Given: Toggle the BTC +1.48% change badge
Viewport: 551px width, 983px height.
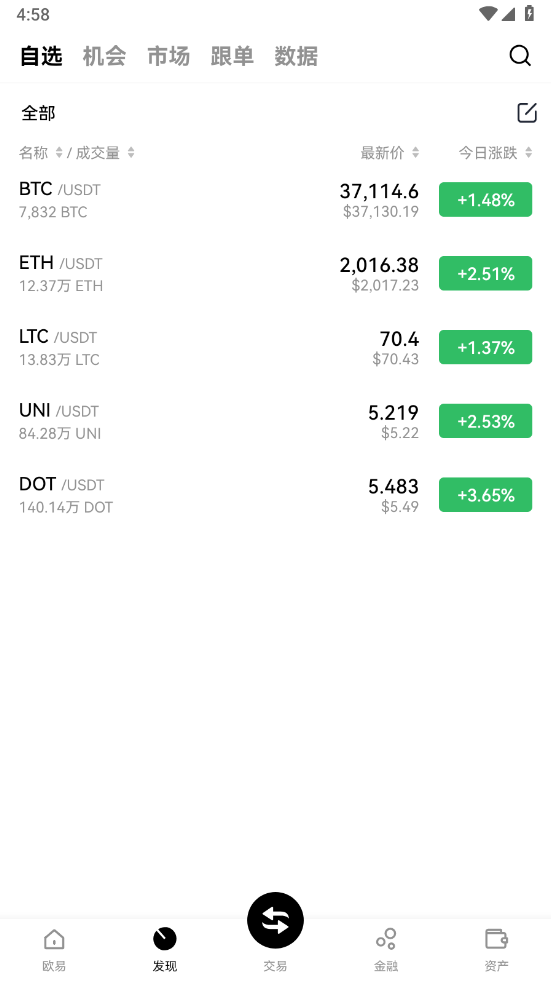Looking at the screenshot, I should pos(485,199).
